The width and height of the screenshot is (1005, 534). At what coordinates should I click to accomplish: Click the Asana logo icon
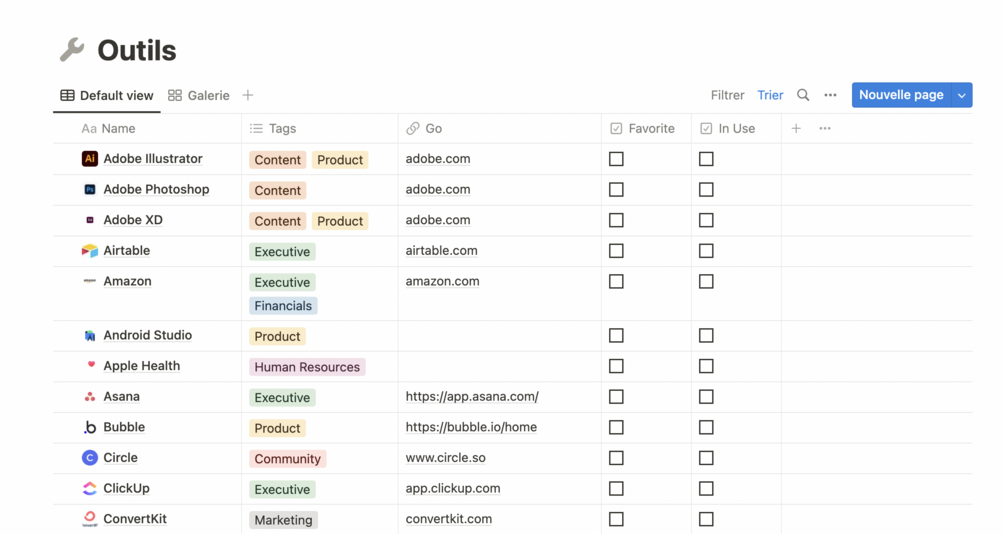tap(90, 397)
